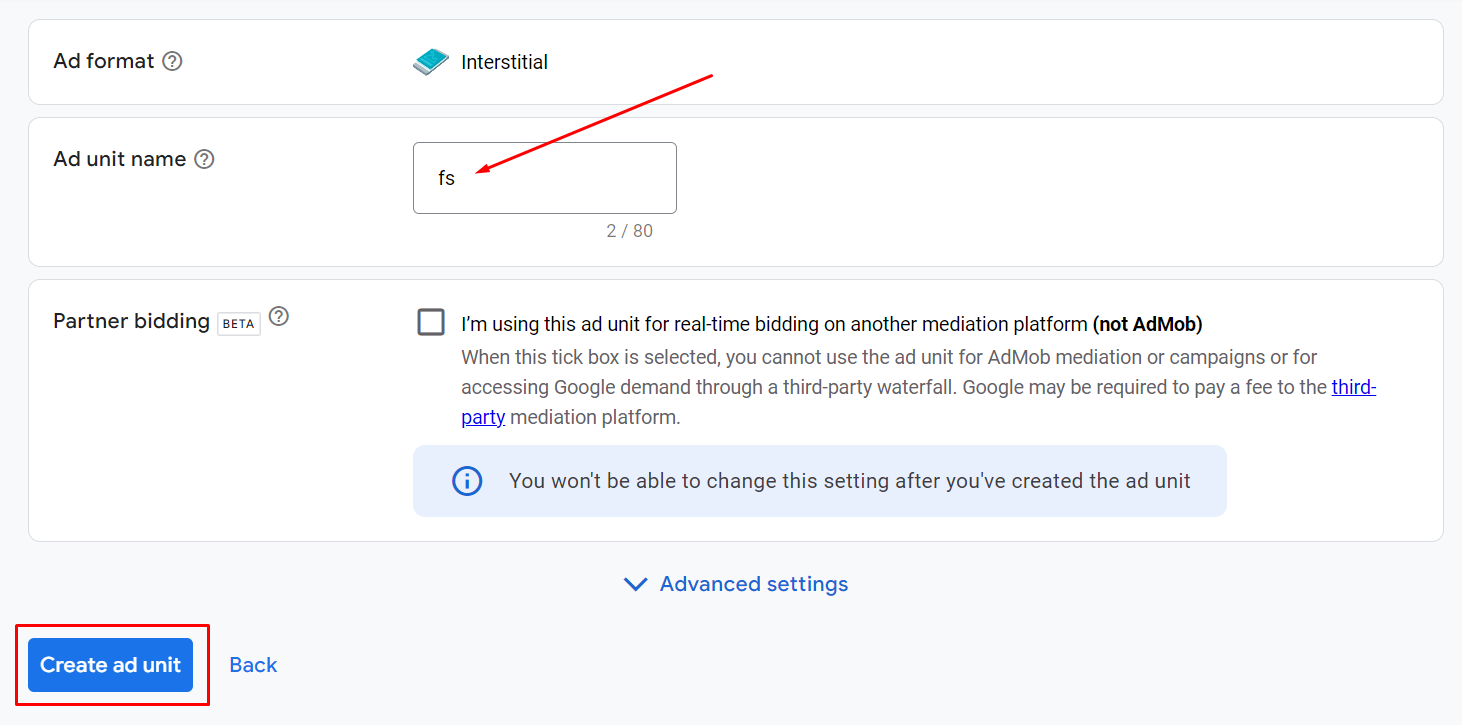Click the Ad format help icon
This screenshot has height=725, width=1462.
[173, 61]
